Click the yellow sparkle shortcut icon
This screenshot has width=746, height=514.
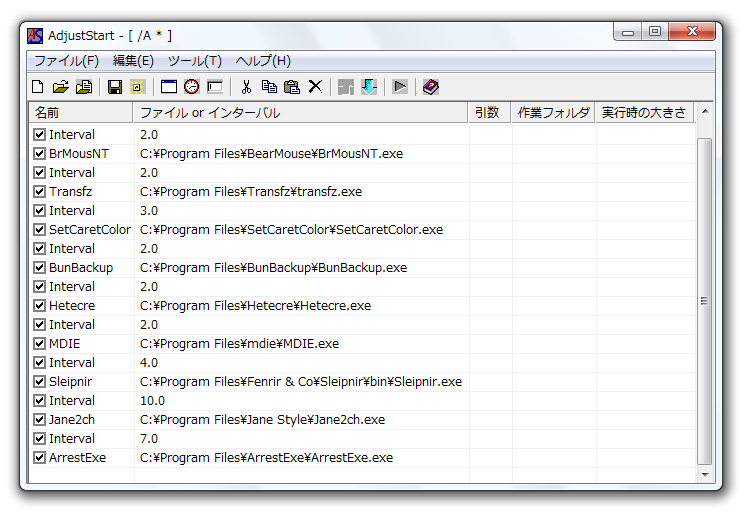point(137,87)
